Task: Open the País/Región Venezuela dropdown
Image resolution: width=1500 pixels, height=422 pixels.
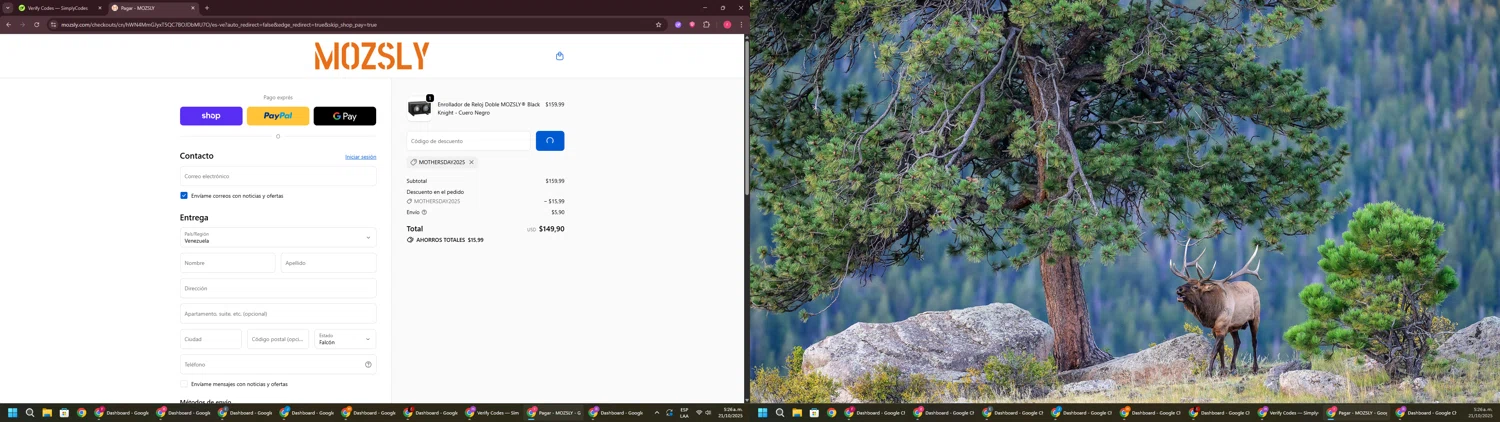Action: click(x=278, y=237)
